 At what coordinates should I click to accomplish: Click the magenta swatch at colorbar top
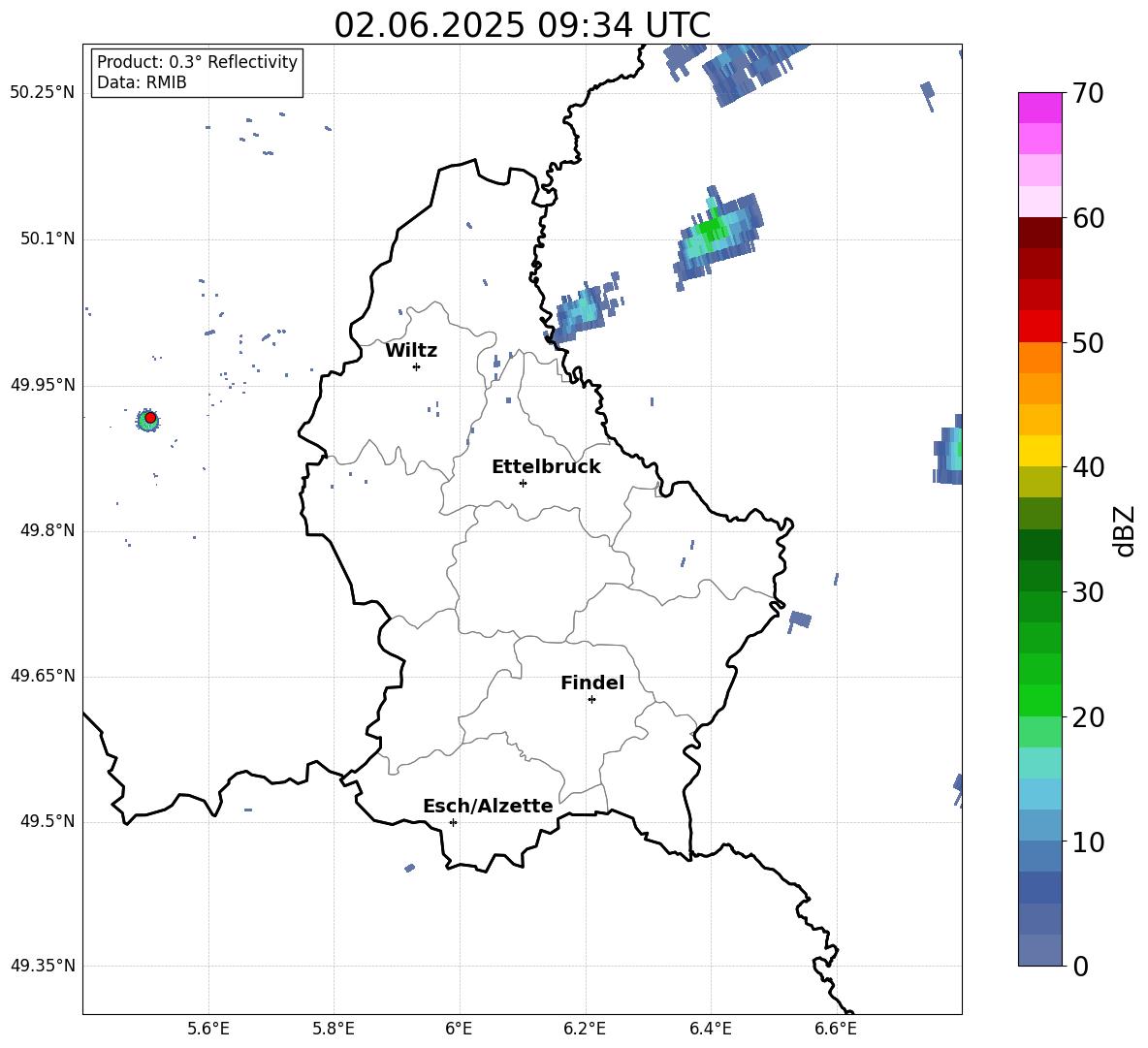click(1039, 108)
